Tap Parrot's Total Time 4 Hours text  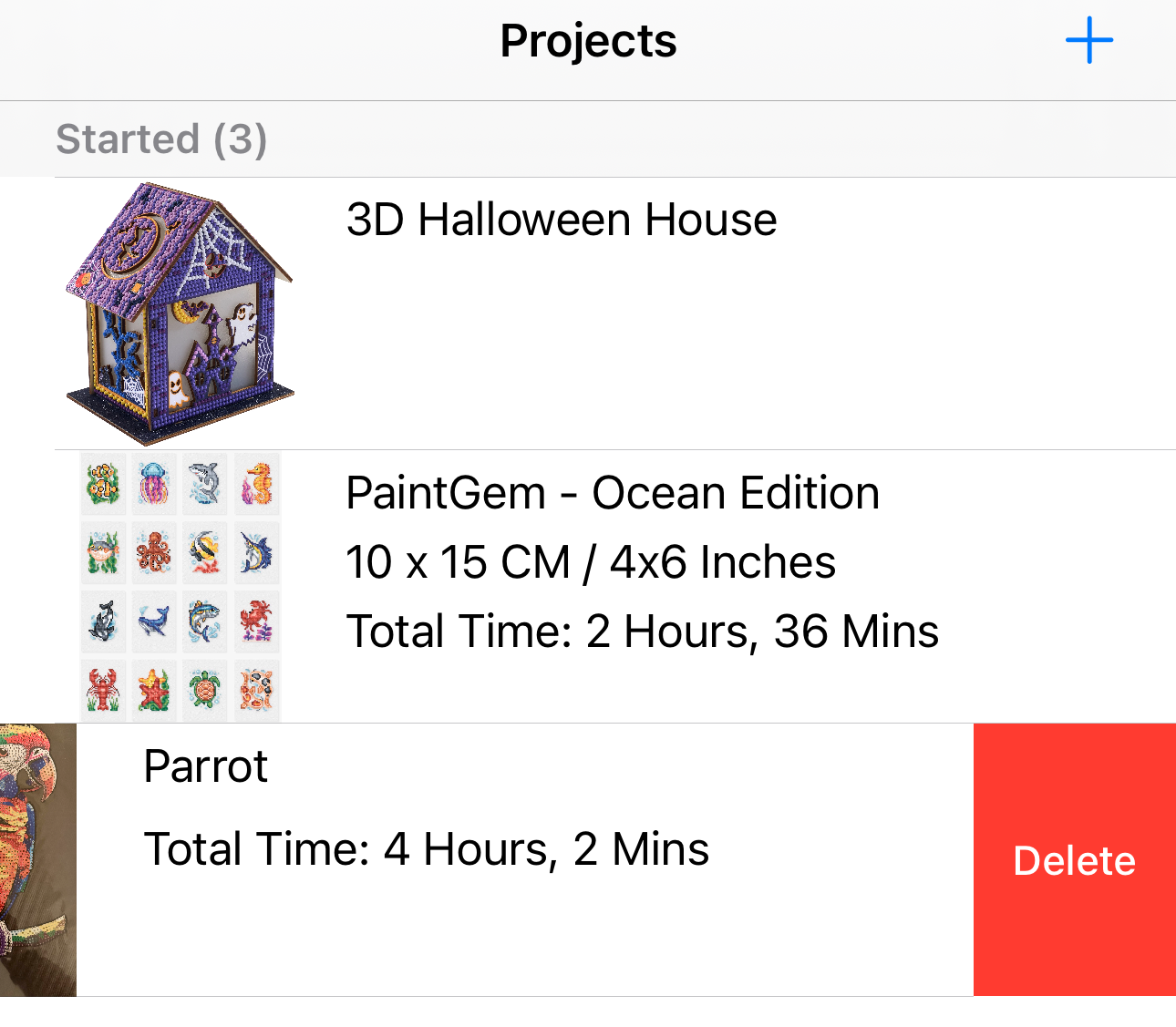pyautogui.click(x=427, y=849)
